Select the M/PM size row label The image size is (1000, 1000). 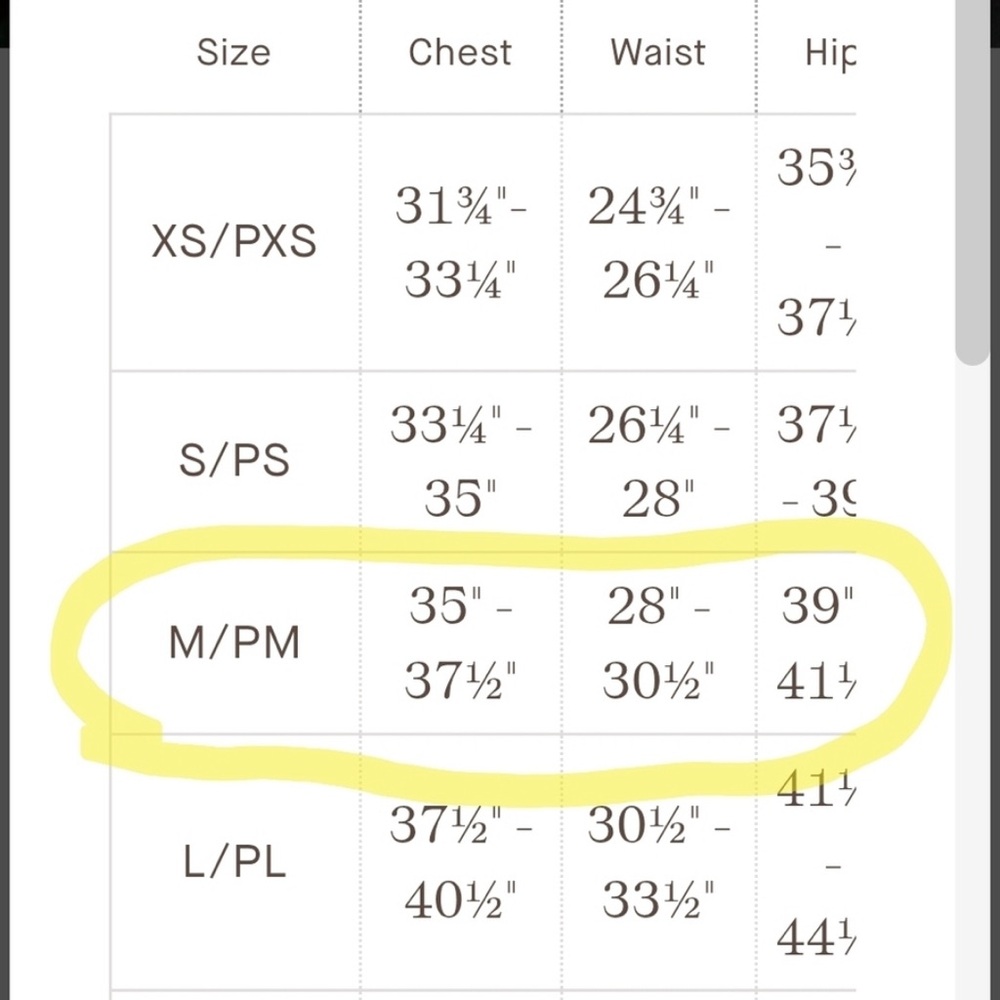[234, 642]
